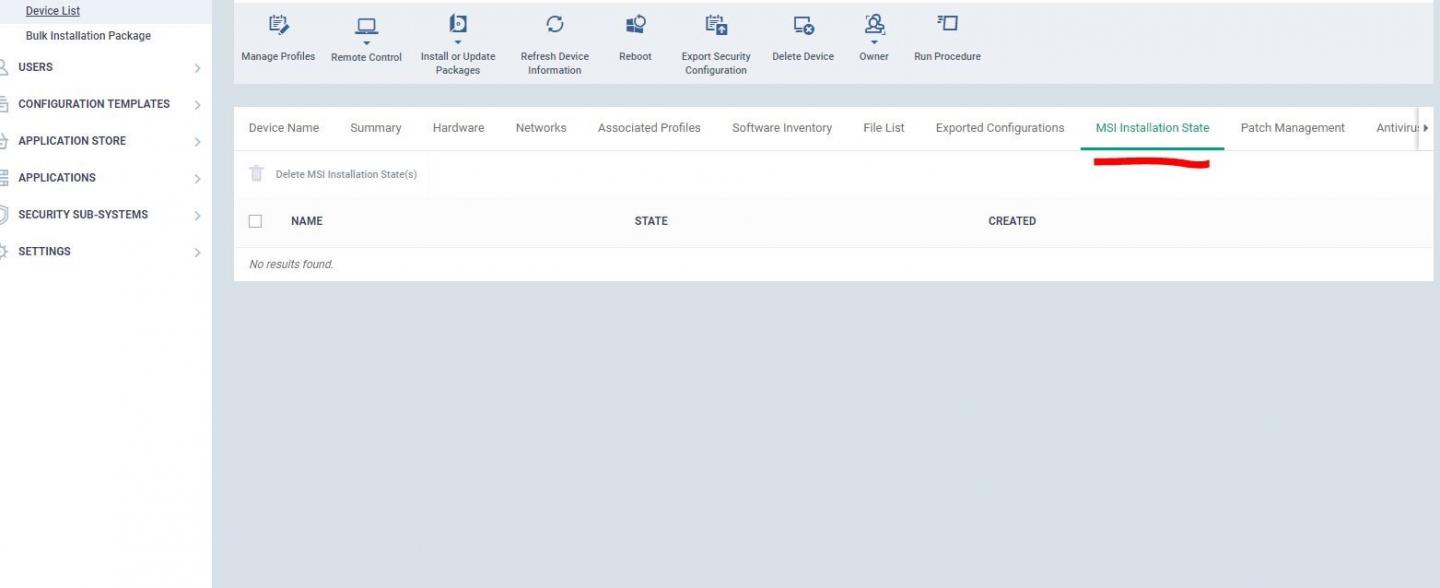The width and height of the screenshot is (1440, 588).
Task: Open the Device List link
Action: tap(53, 11)
